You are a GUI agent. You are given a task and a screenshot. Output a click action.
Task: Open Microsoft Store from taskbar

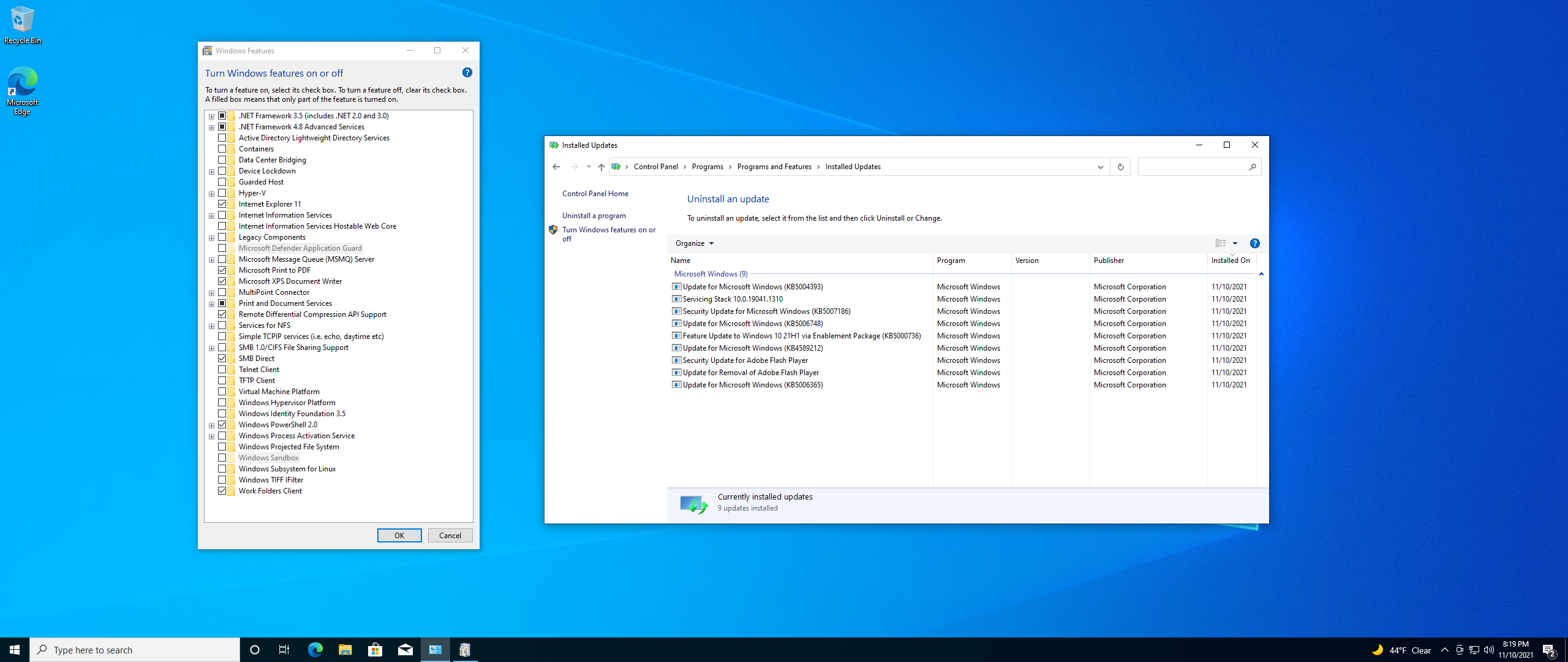pyautogui.click(x=375, y=650)
